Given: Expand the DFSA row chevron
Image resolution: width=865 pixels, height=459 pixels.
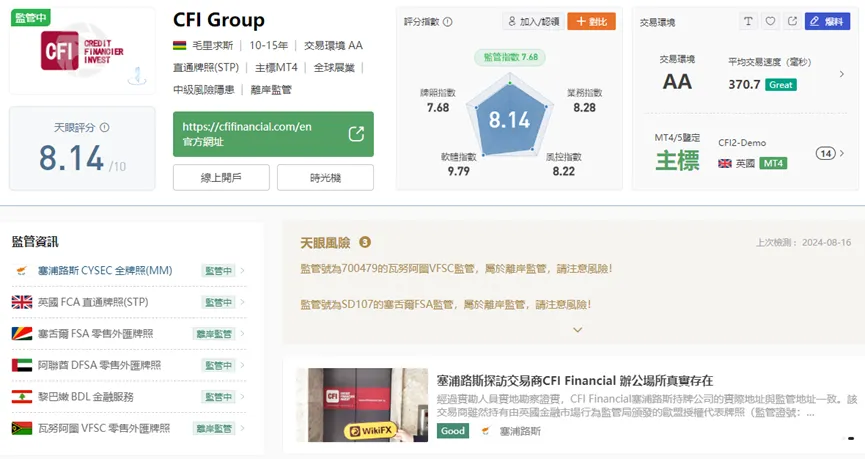Looking at the screenshot, I should 242,365.
